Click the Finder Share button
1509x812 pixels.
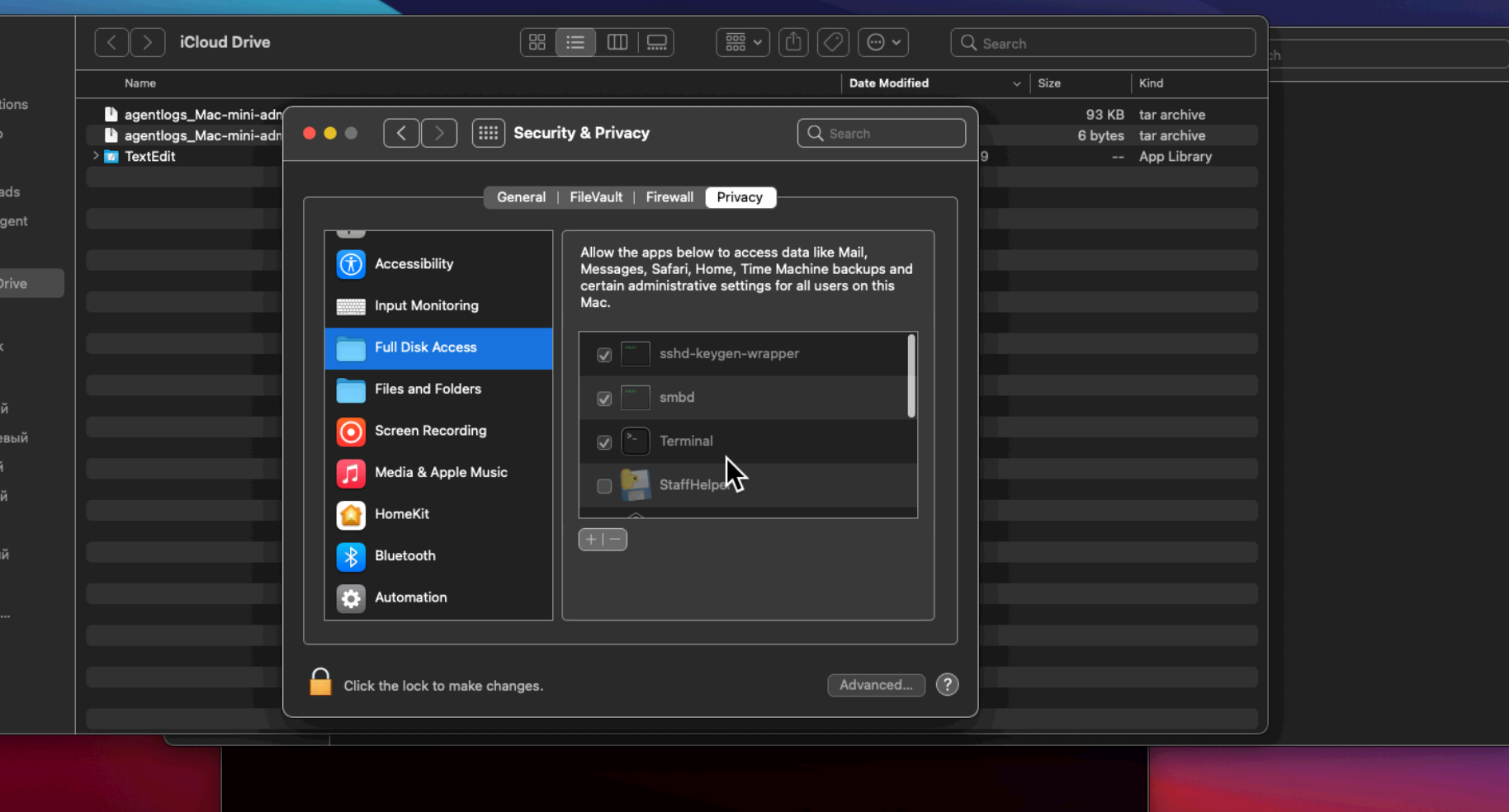click(x=793, y=42)
